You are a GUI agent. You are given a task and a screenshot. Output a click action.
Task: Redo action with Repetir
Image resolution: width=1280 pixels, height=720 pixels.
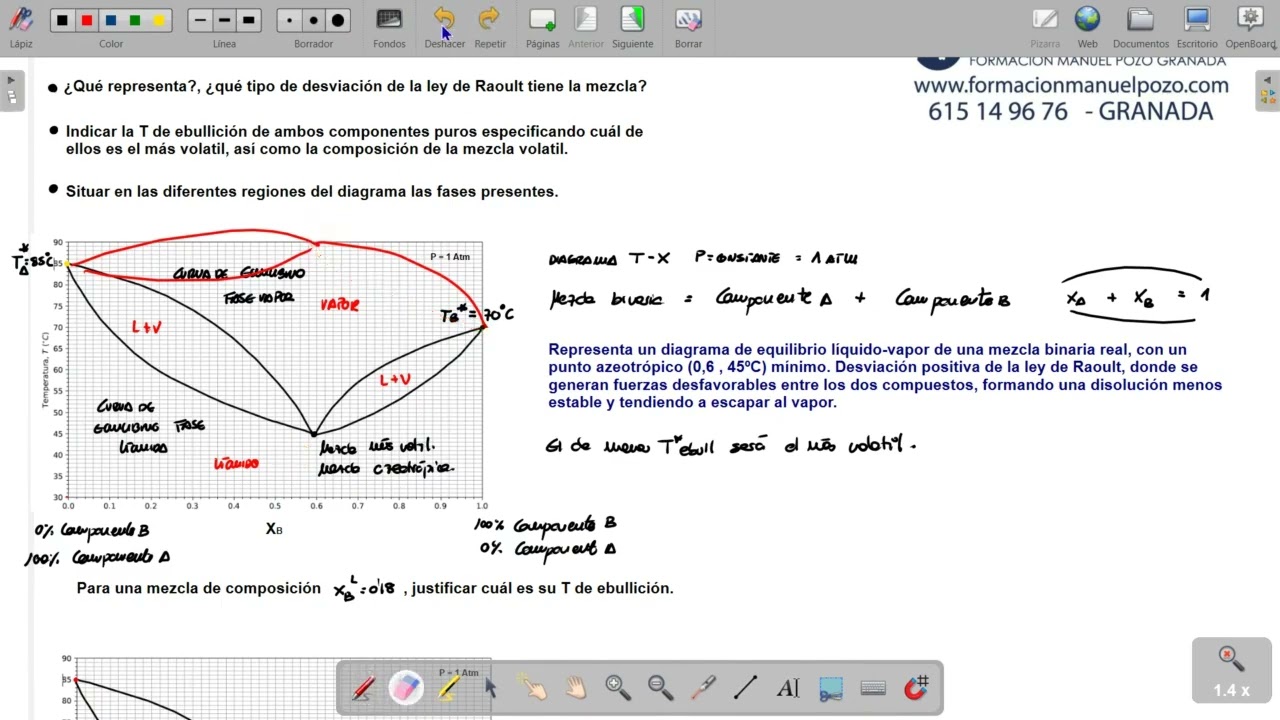pos(490,26)
